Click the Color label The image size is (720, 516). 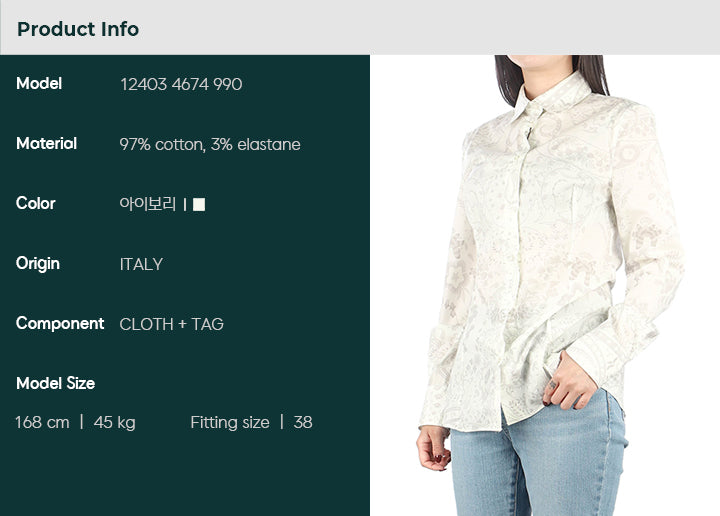point(36,203)
